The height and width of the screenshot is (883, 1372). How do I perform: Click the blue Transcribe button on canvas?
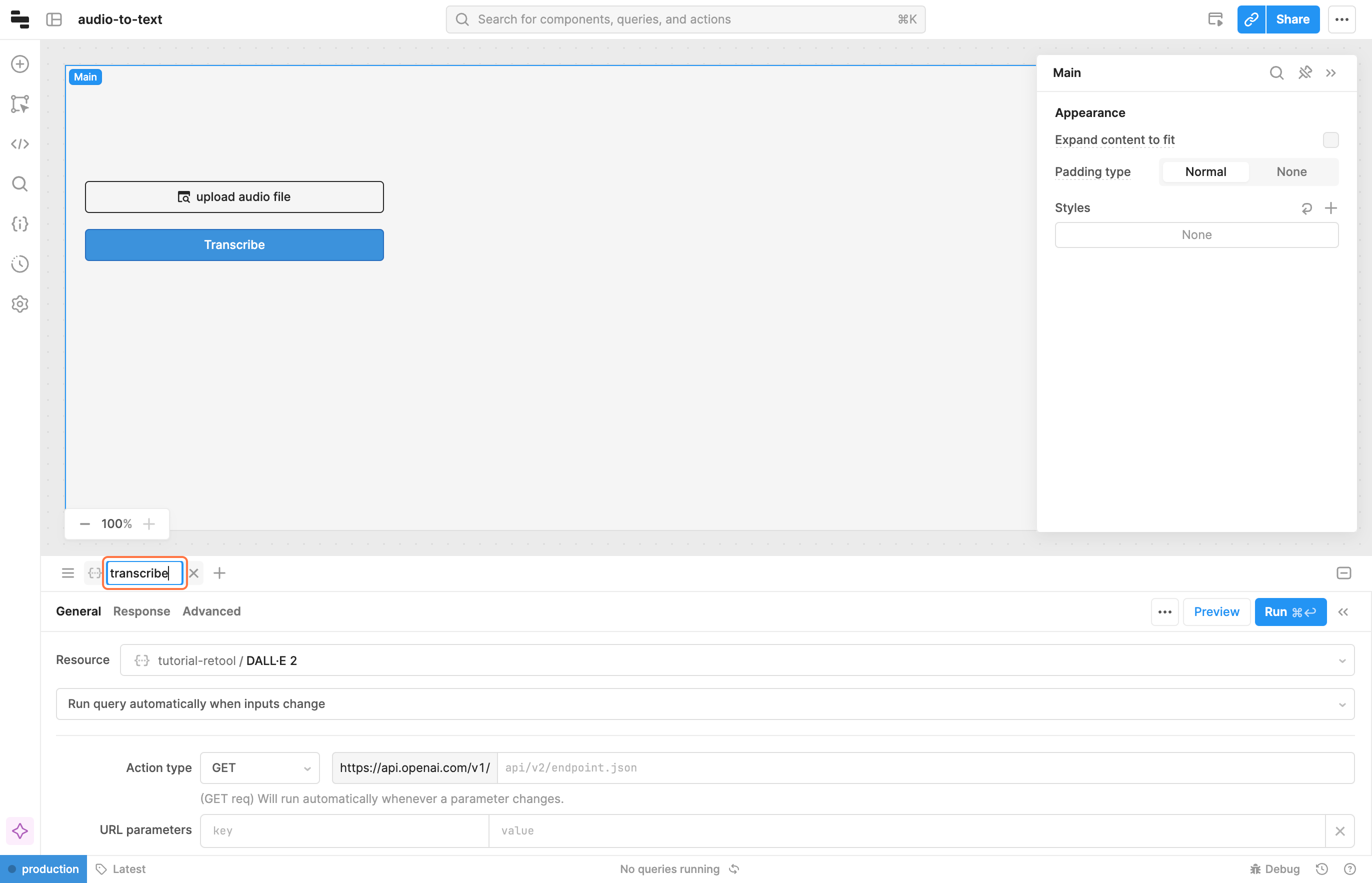click(234, 245)
